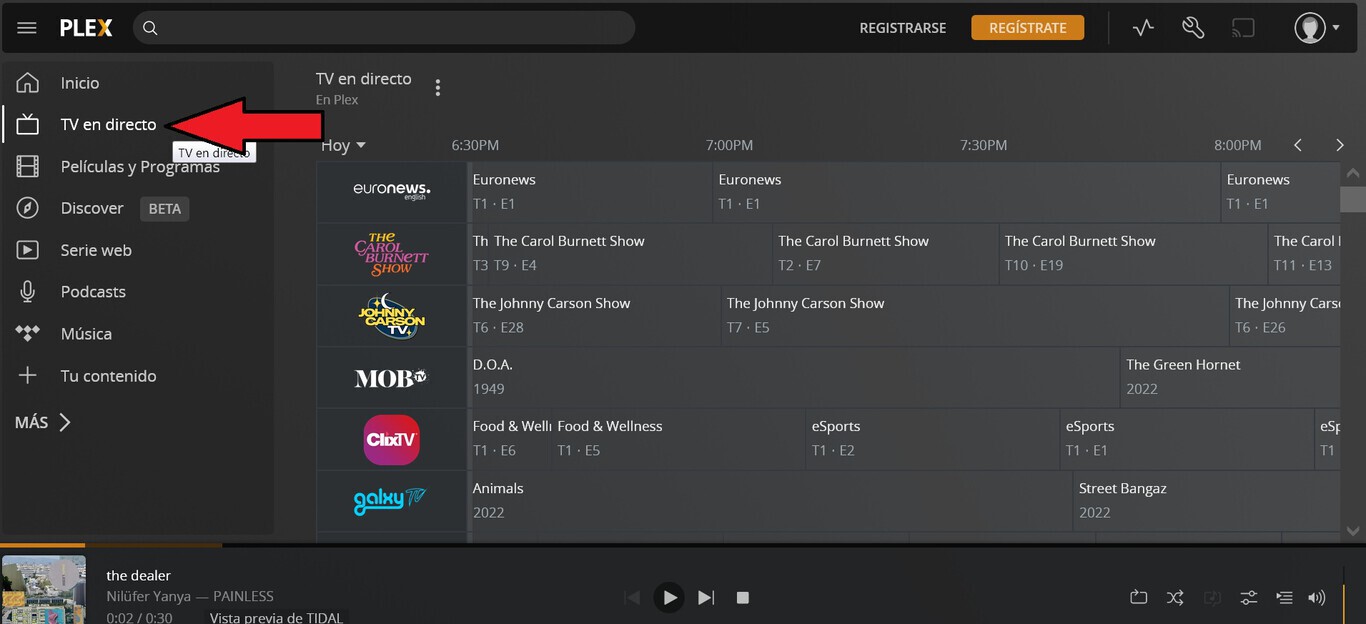Select the Cast icon to stream to device
This screenshot has height=624, width=1366.
1243,27
